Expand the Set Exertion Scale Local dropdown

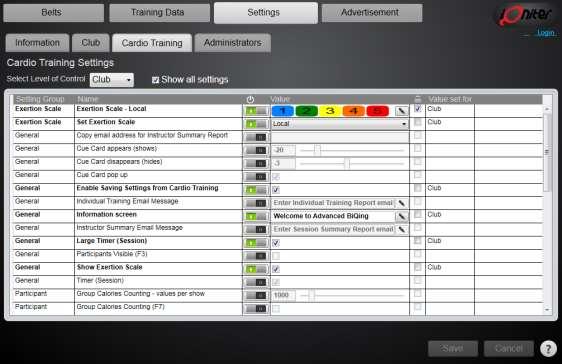(x=339, y=124)
